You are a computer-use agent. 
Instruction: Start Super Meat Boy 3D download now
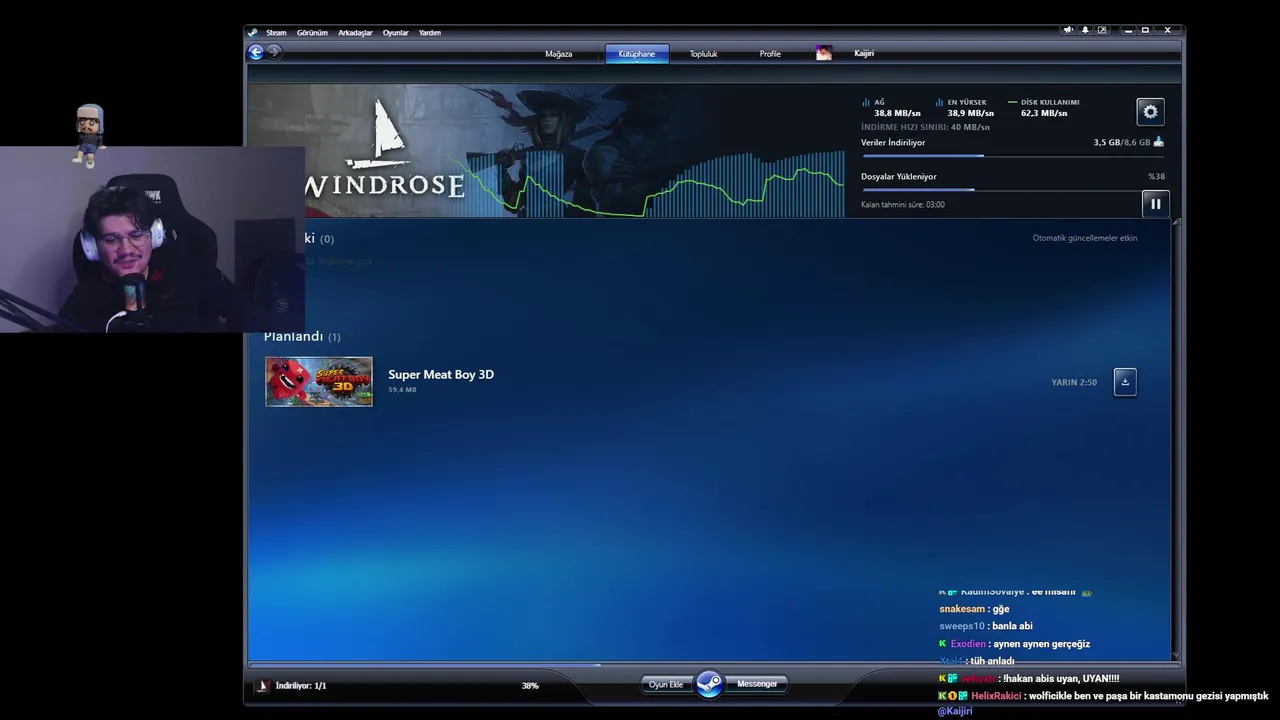(x=1125, y=381)
